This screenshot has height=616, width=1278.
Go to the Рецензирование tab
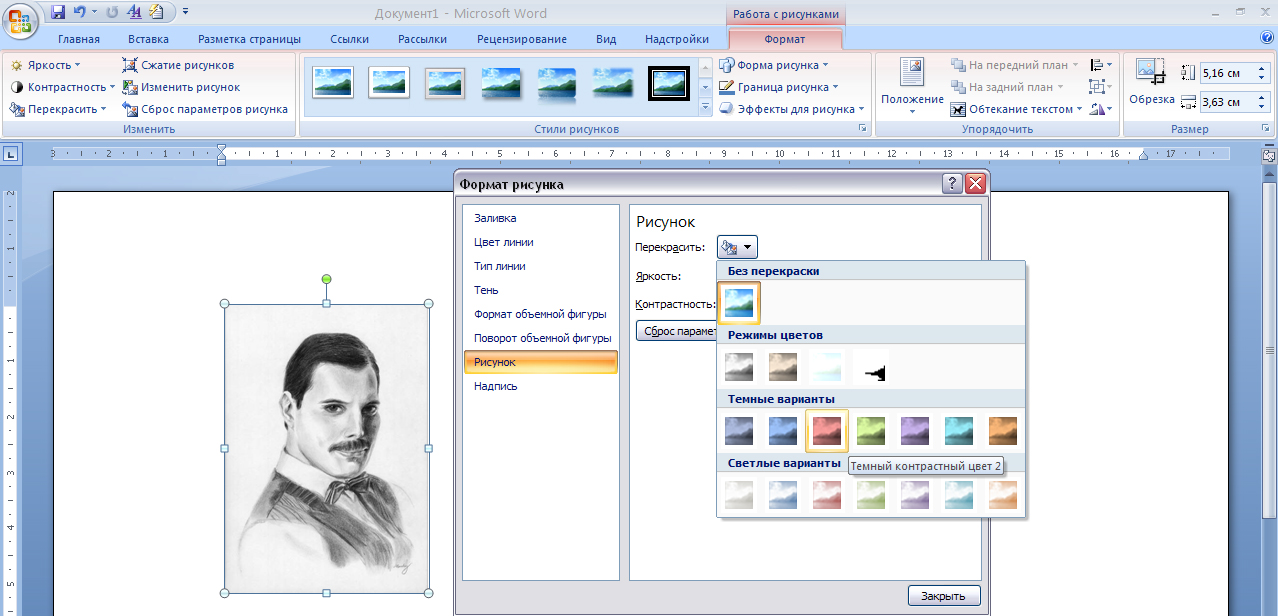(x=522, y=39)
